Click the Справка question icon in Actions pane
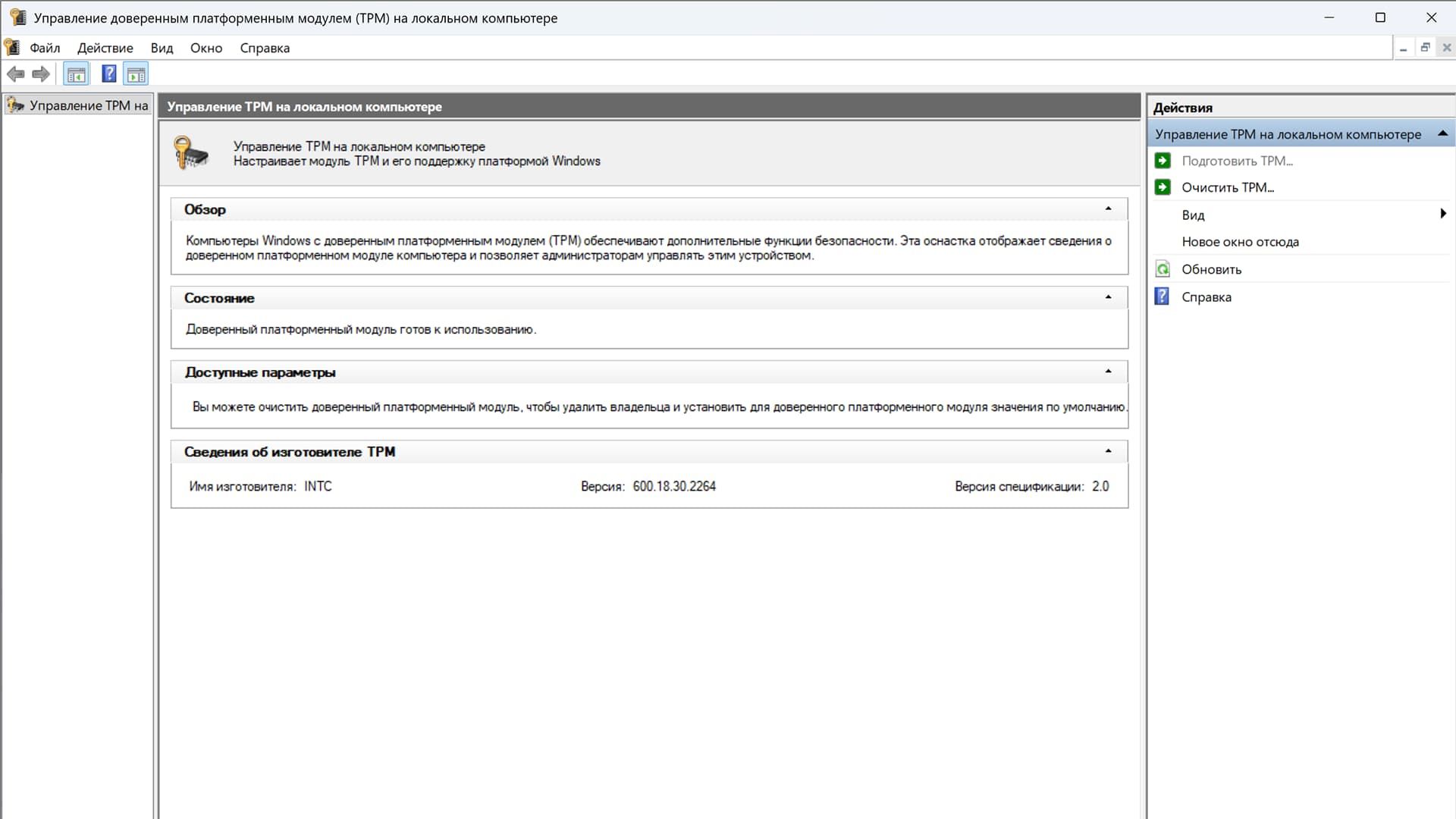Image resolution: width=1456 pixels, height=819 pixels. click(1163, 297)
